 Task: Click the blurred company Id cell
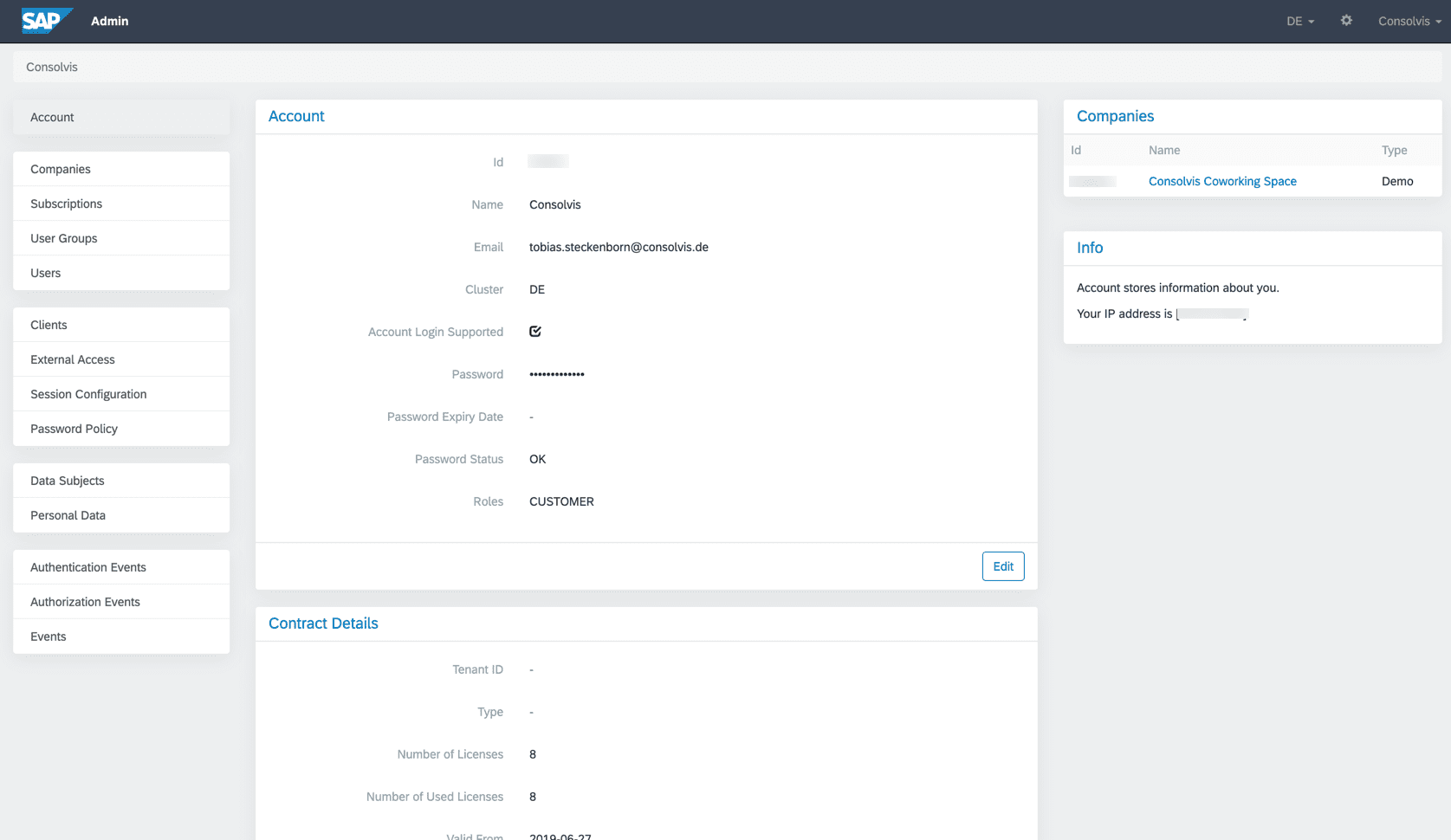click(1093, 181)
